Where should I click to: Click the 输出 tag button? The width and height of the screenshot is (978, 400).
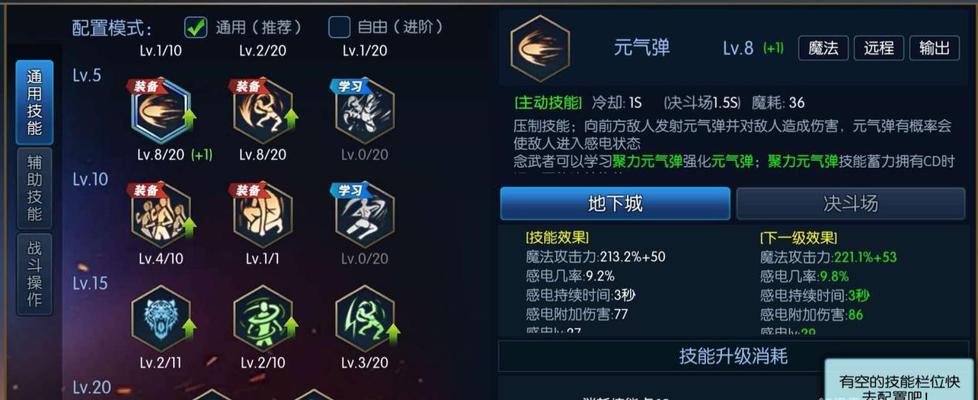click(x=934, y=48)
